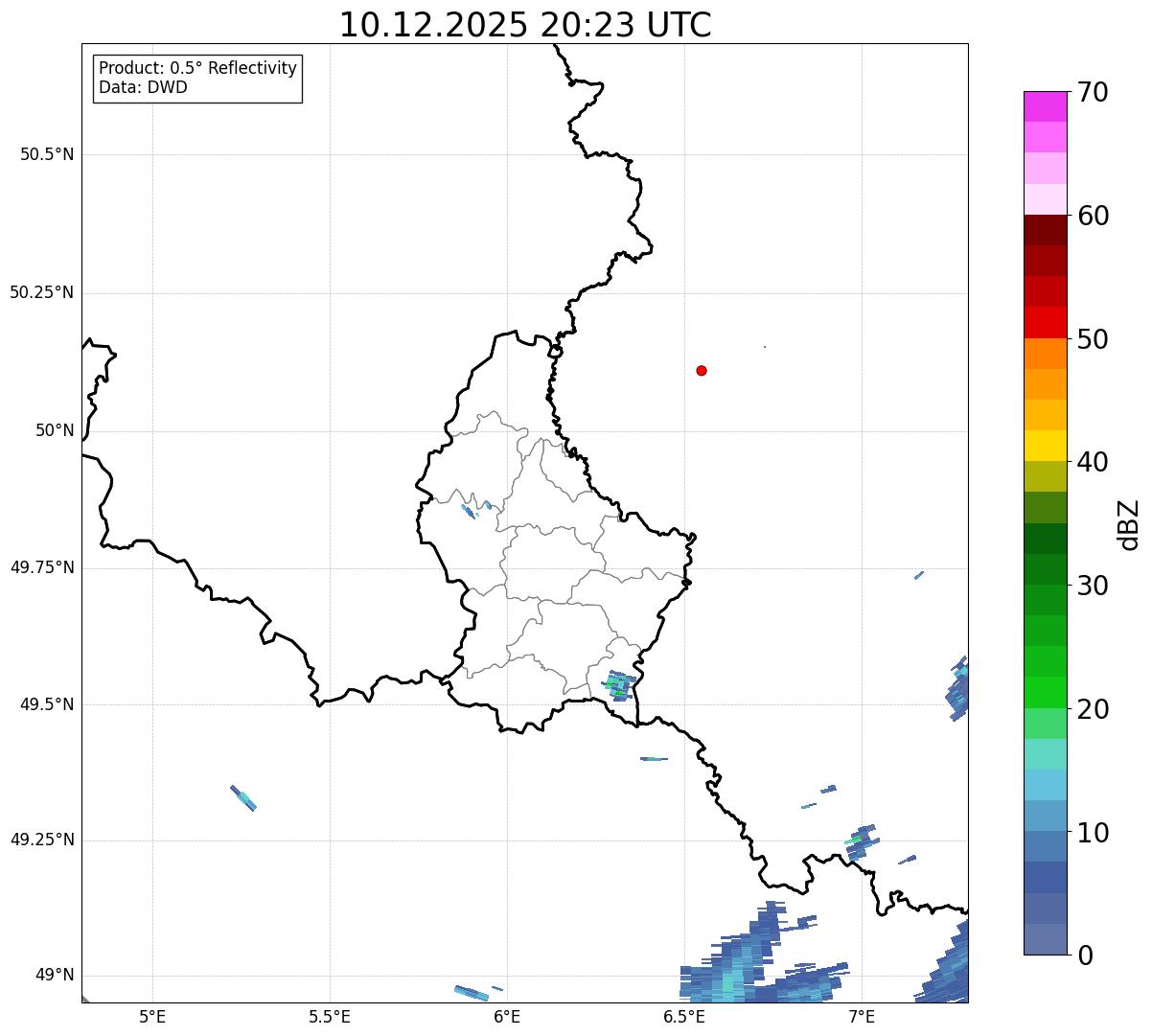Viewport: 1152px width, 1036px height.
Task: Pick the orange colorbar segment below 50
Action: pos(1045,354)
